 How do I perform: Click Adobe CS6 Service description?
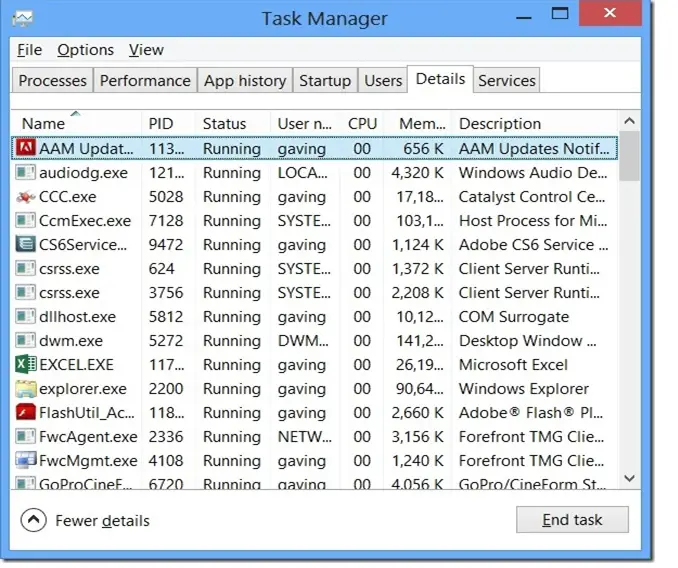pyautogui.click(x=534, y=245)
